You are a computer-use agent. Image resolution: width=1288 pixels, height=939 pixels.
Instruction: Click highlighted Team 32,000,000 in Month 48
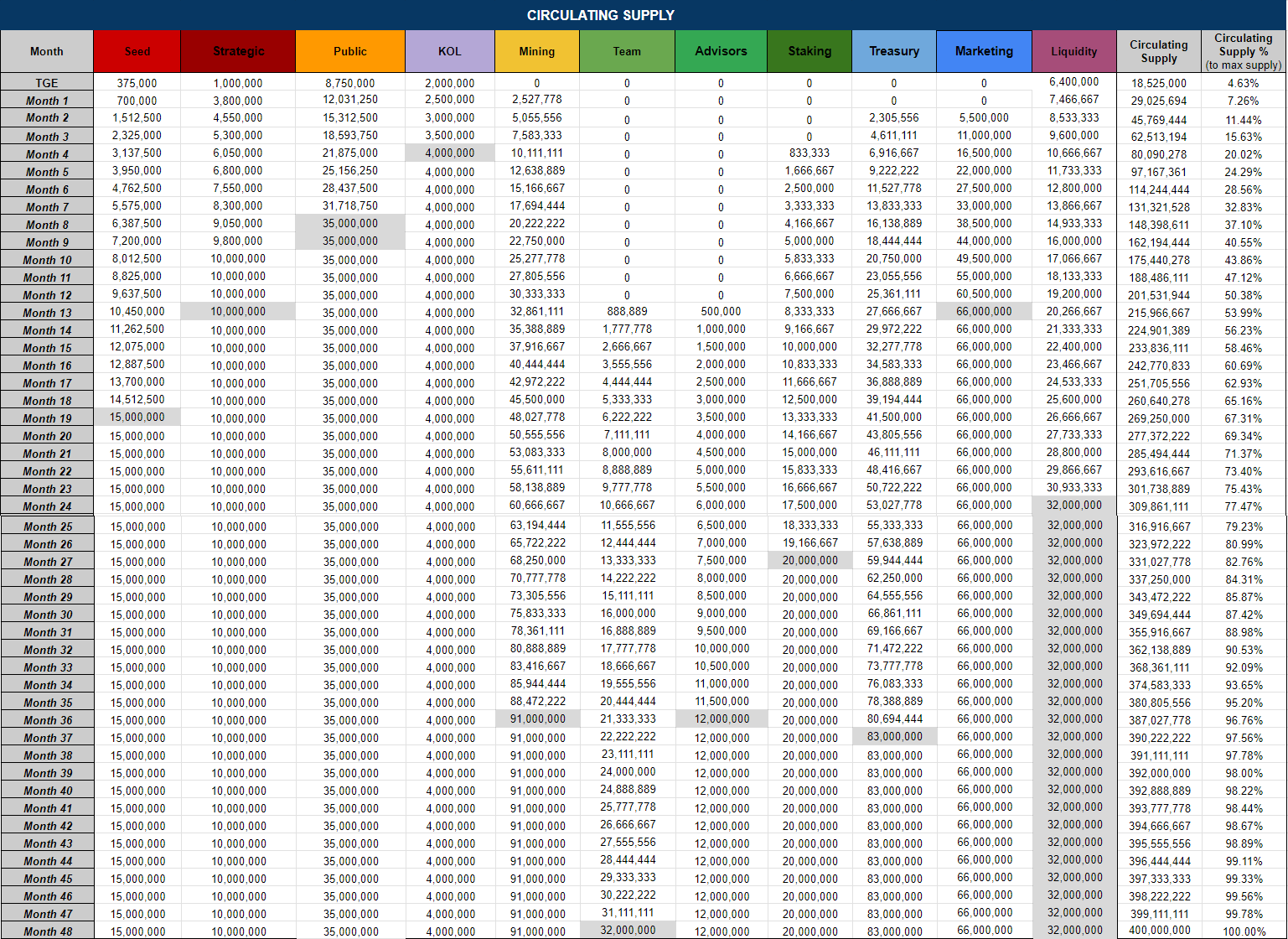[x=627, y=930]
